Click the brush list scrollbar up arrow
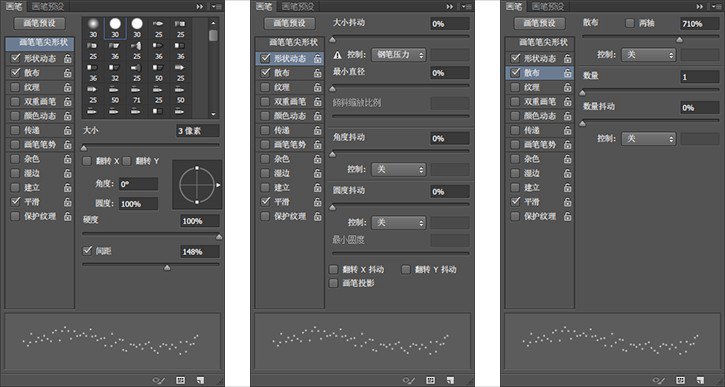 (x=213, y=23)
